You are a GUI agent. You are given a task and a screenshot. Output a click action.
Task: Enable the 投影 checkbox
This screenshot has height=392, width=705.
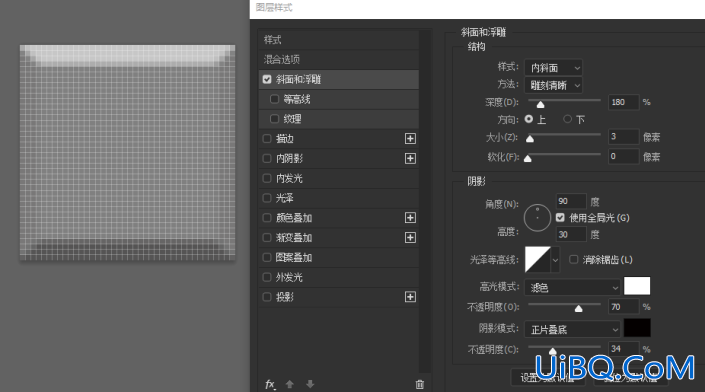click(x=267, y=297)
